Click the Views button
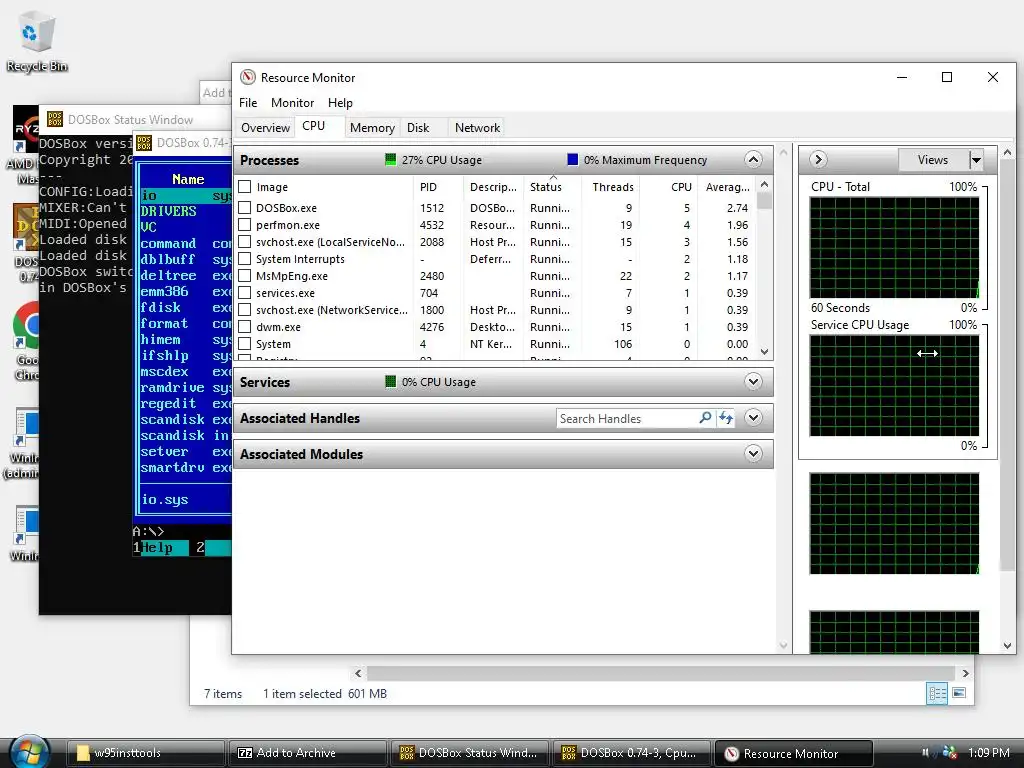 pos(933,159)
